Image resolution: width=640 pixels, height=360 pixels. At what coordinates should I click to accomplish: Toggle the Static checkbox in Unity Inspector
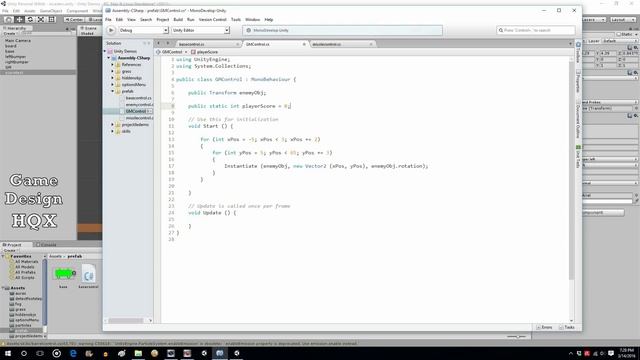[x=620, y=34]
